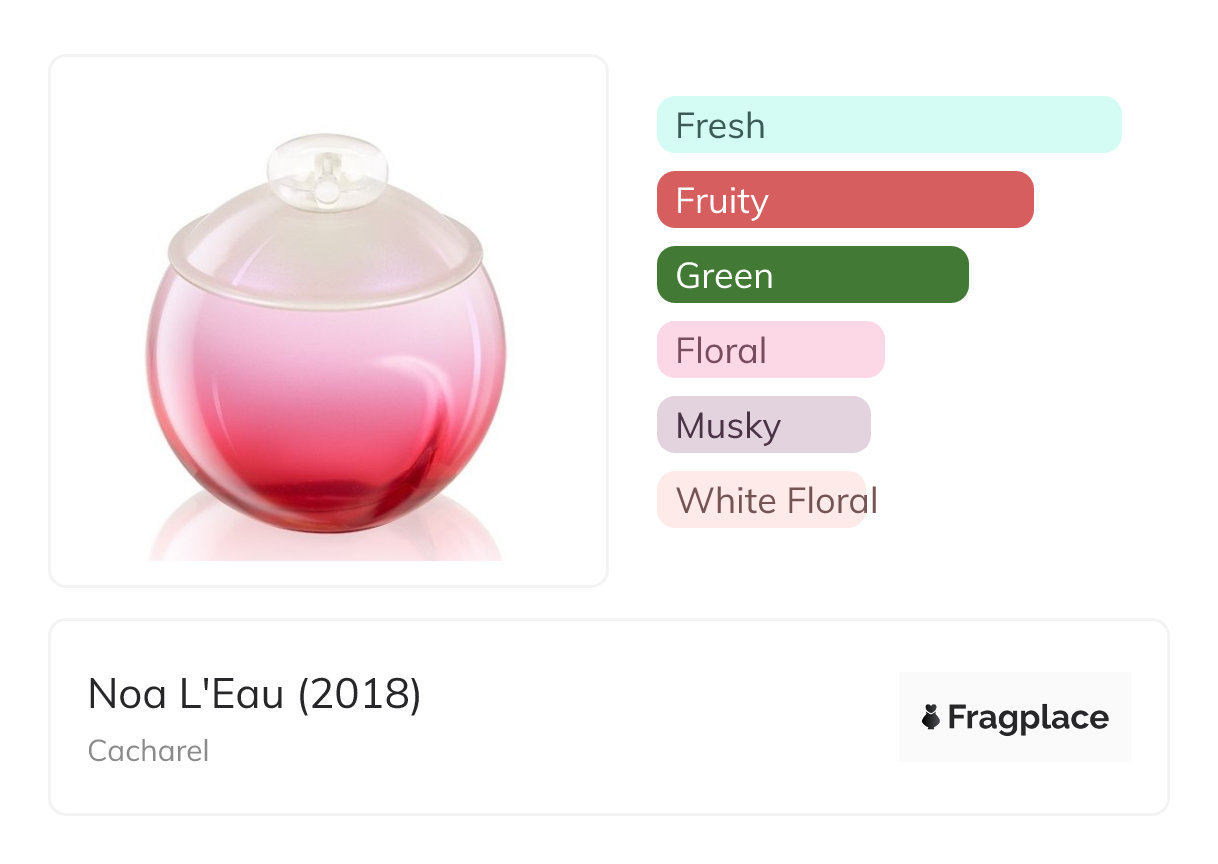Open the Cacharel brand name link
The width and height of the screenshot is (1218, 864).
(148, 751)
